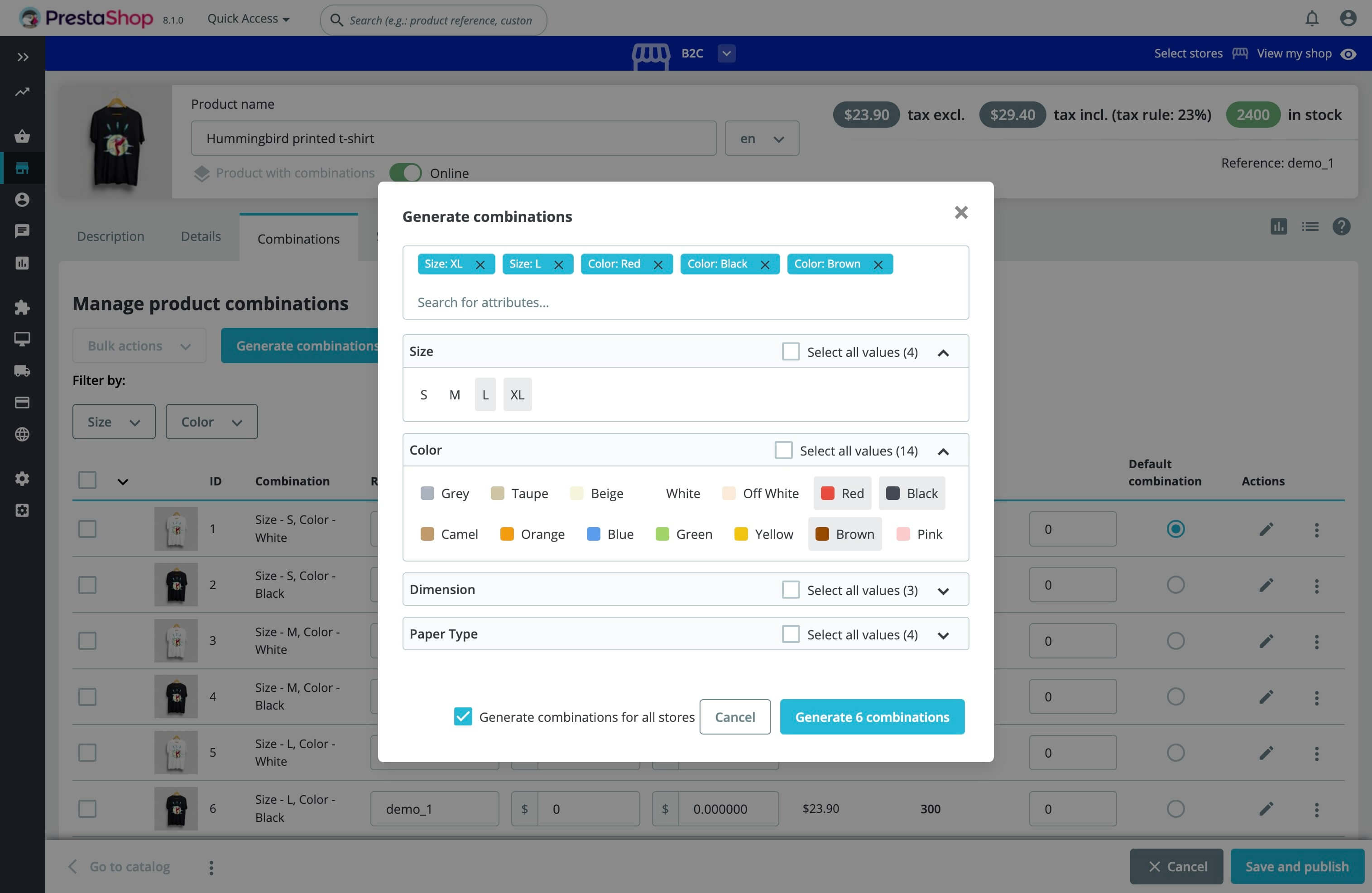Deselect size XL value
The image size is (1372, 893).
pyautogui.click(x=517, y=395)
